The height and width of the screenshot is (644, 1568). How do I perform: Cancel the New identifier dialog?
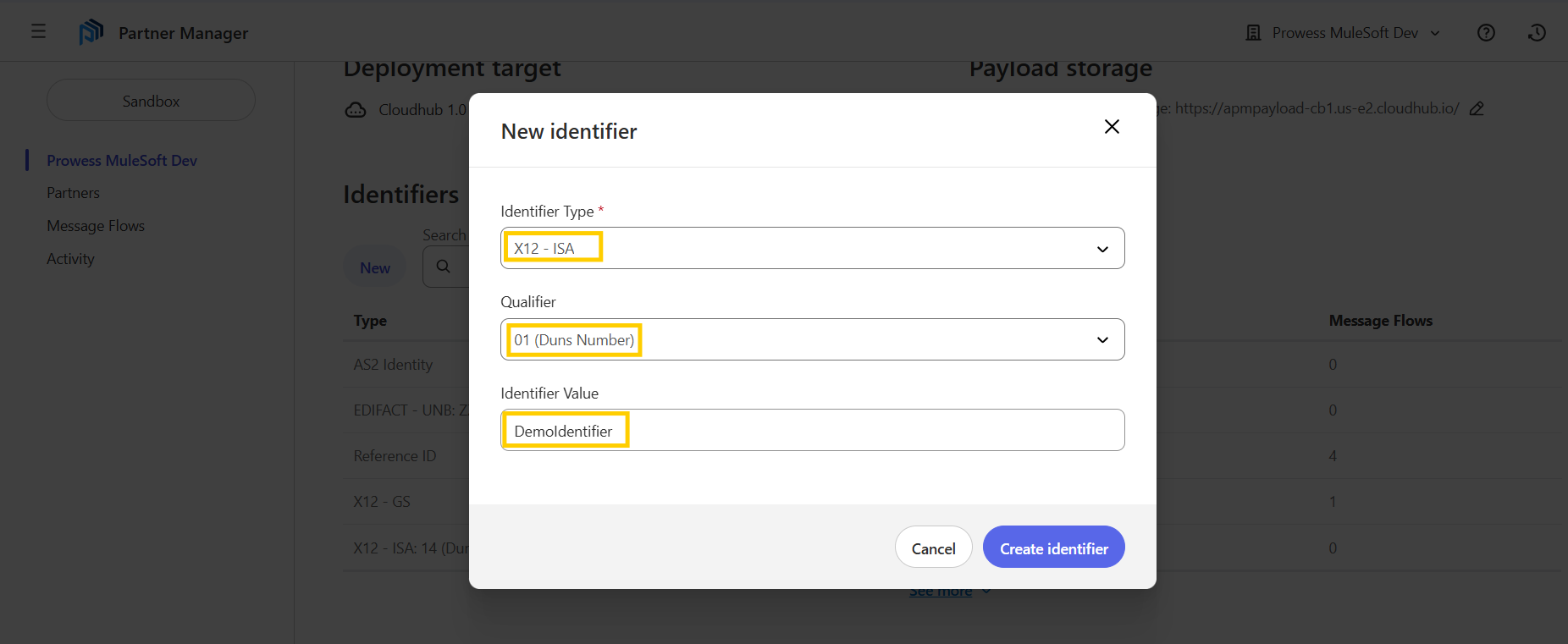point(933,548)
